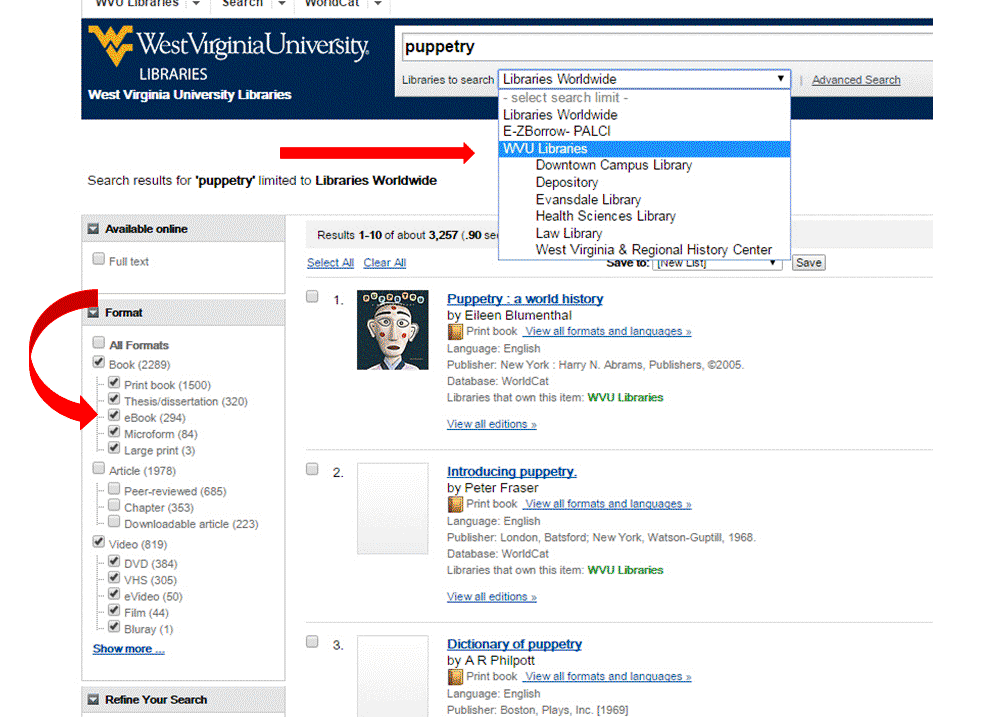991x717 pixels.
Task: Collapse the Refine Your Search section
Action: (94, 699)
